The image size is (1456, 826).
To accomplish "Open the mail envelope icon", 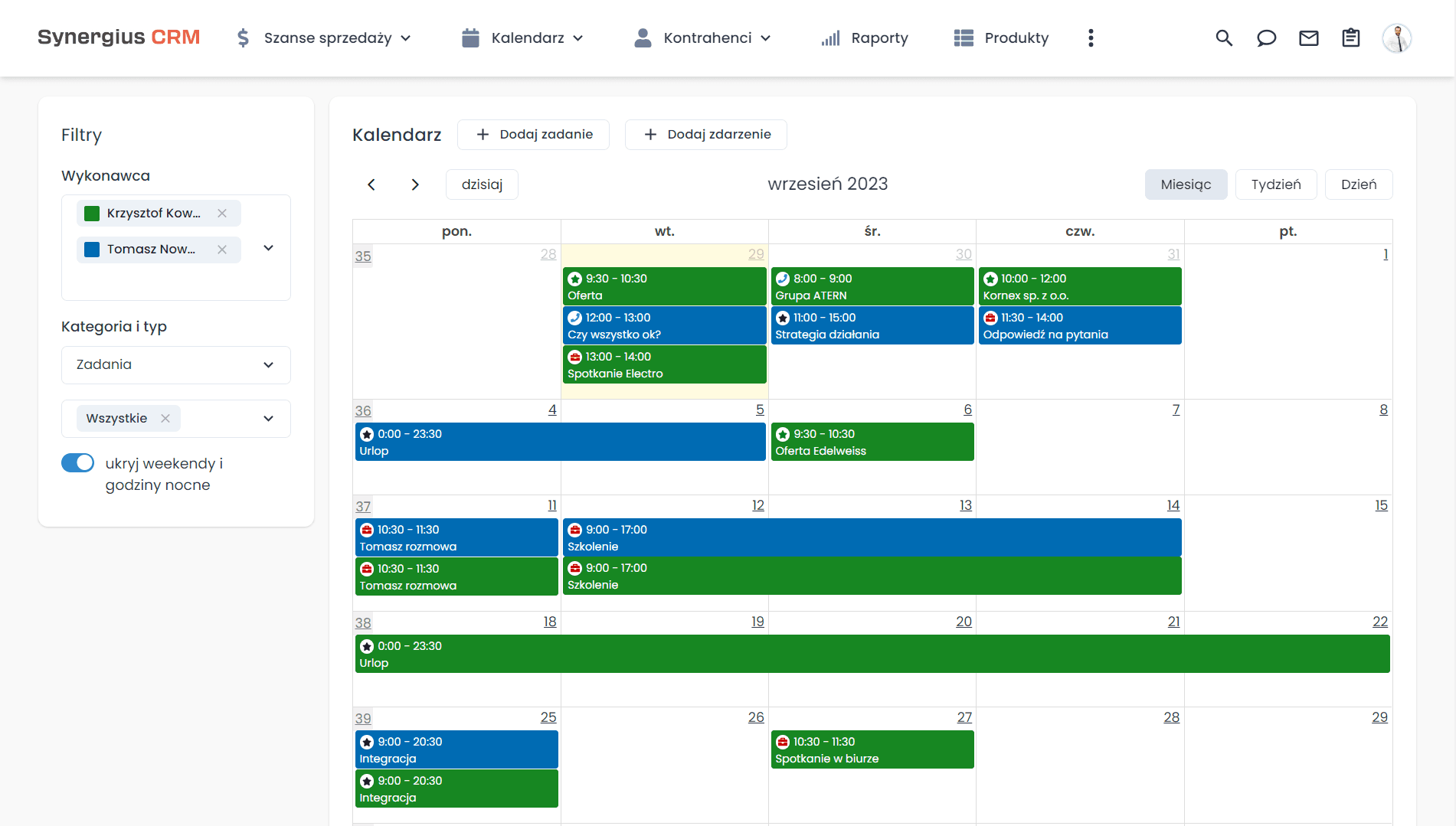I will [x=1309, y=38].
